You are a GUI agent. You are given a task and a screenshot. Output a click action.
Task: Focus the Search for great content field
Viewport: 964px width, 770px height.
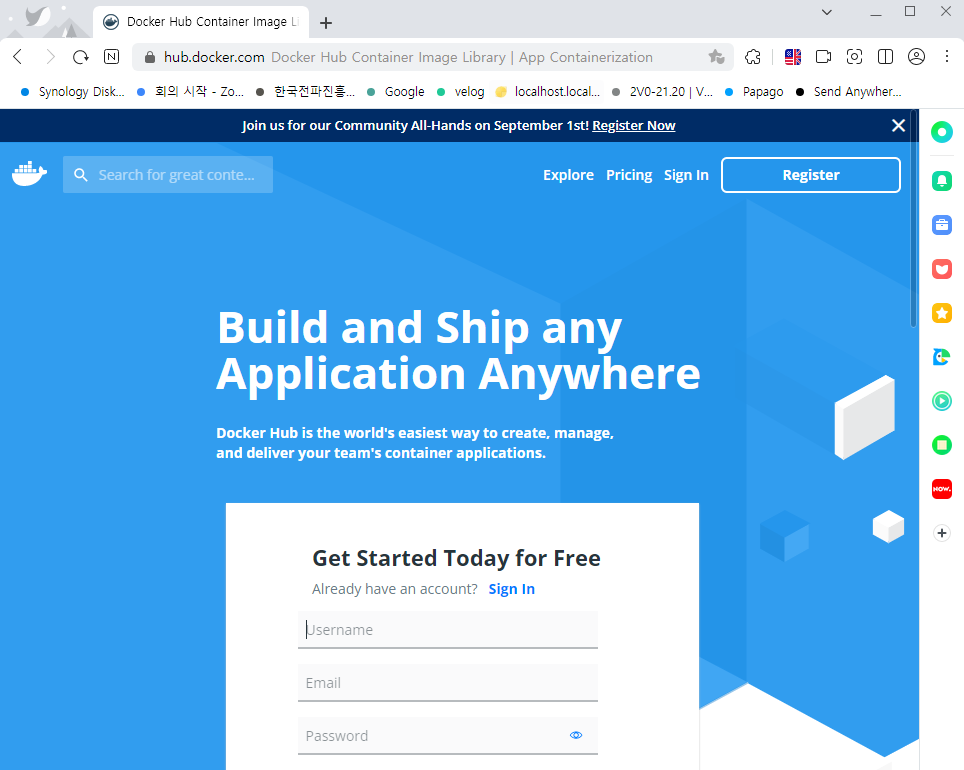point(168,175)
